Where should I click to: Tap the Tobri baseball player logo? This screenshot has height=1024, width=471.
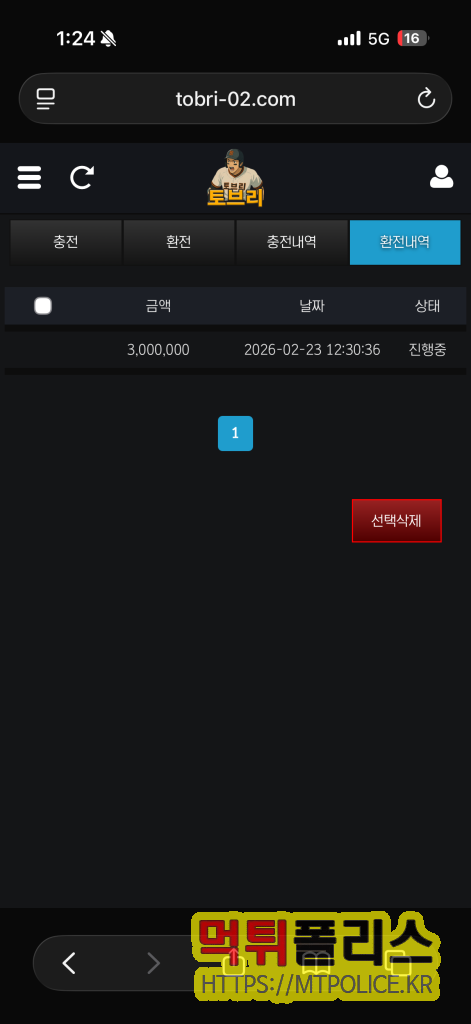(236, 178)
